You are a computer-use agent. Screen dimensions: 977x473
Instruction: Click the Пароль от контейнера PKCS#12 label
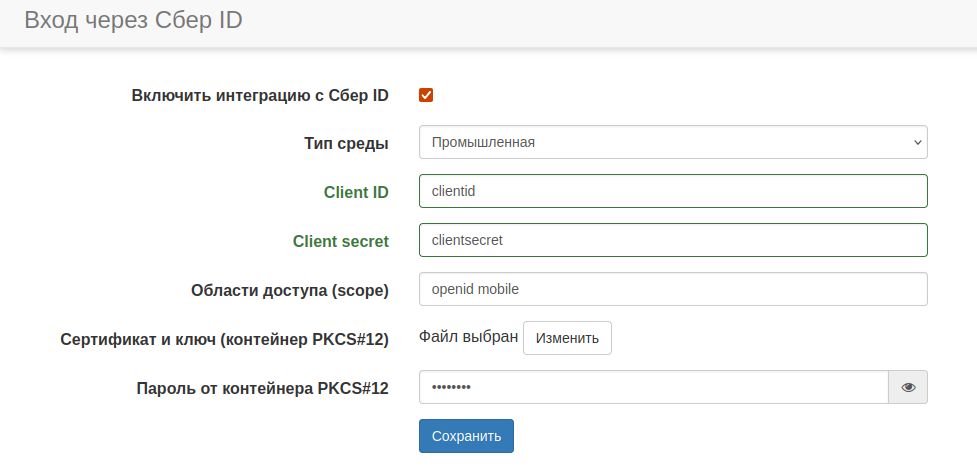262,388
